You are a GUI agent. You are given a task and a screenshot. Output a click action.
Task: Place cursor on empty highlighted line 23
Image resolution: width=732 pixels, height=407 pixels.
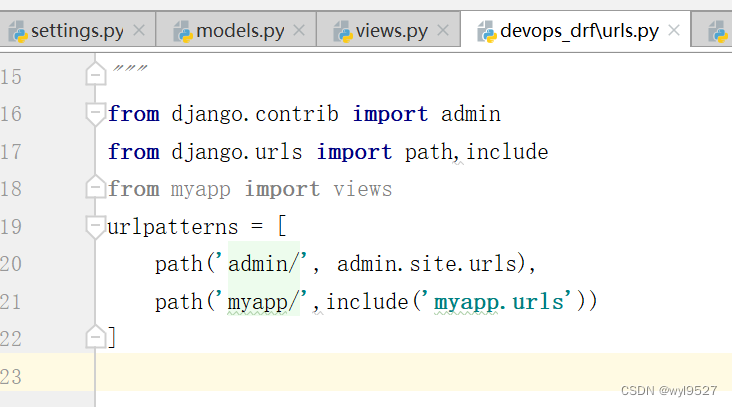414,372
